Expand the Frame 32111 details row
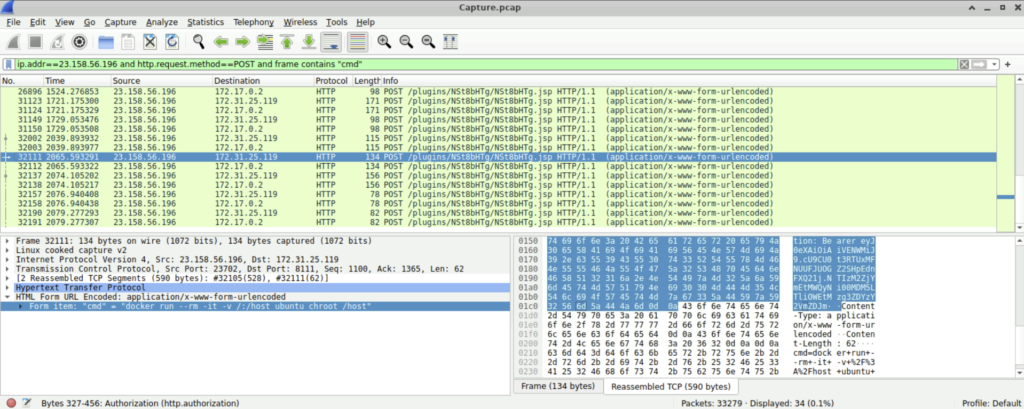The image size is (1024, 409). pos(6,241)
